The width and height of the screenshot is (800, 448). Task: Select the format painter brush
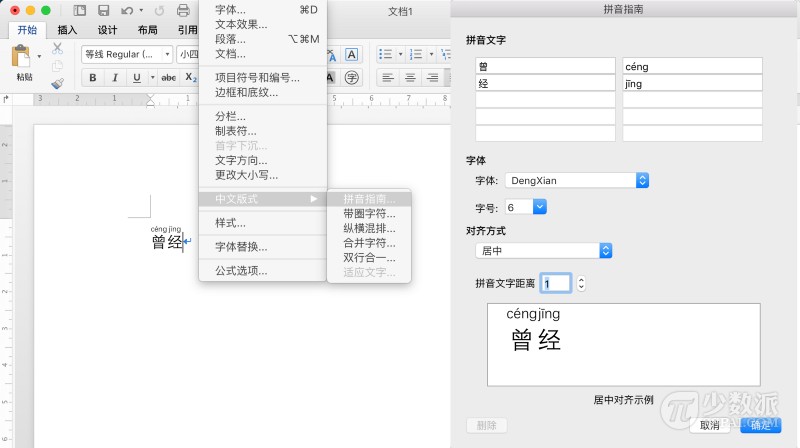pyautogui.click(x=57, y=83)
